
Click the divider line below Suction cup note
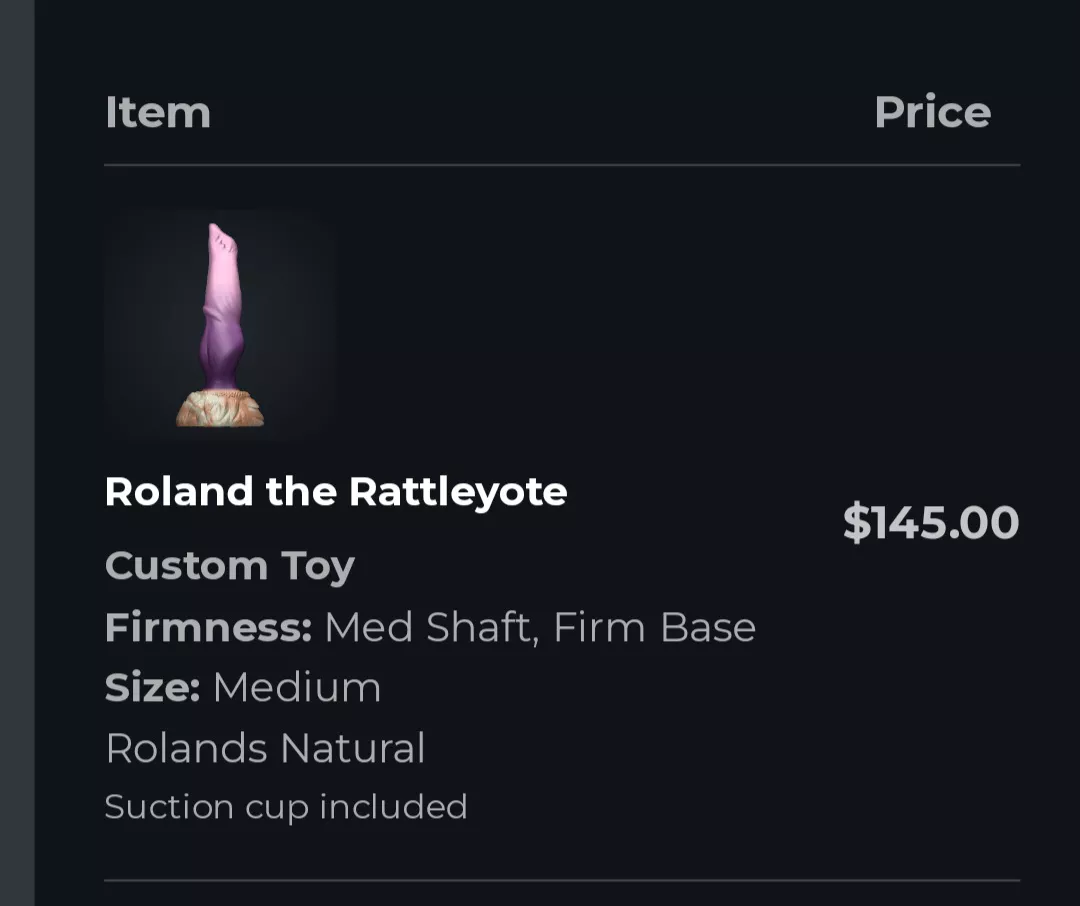point(561,880)
